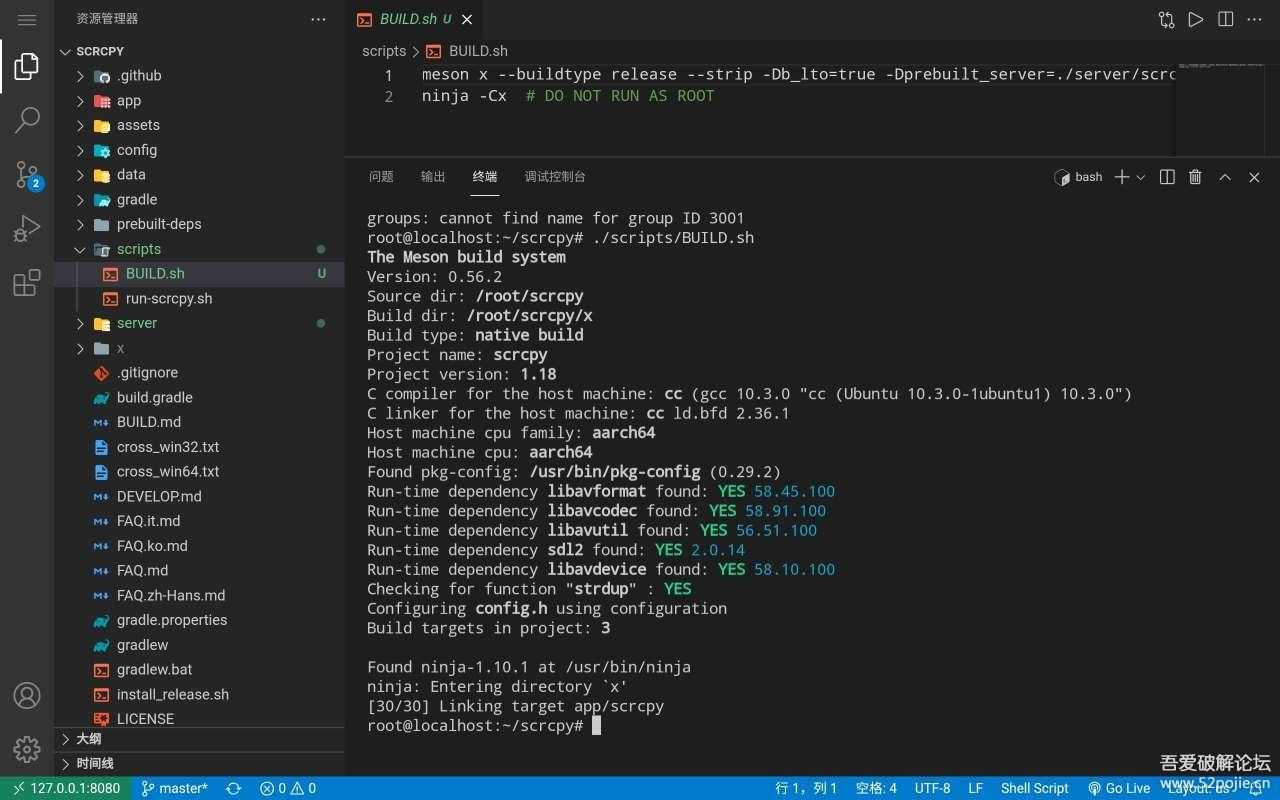Image resolution: width=1280 pixels, height=800 pixels.
Task: Expand the app folder
Action: coord(200,101)
